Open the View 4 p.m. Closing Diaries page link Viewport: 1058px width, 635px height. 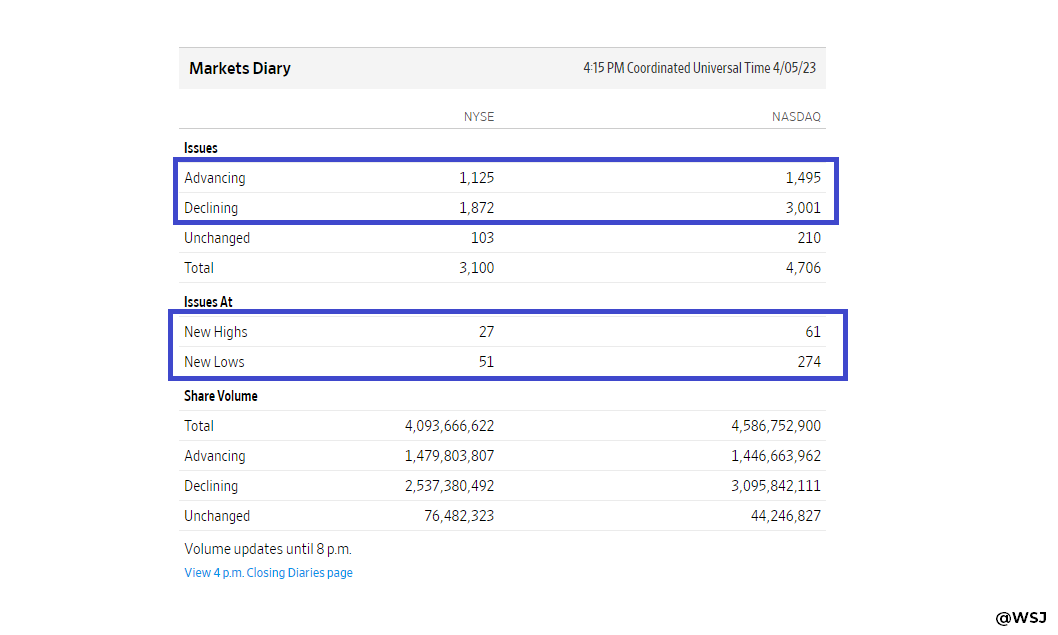(x=268, y=573)
